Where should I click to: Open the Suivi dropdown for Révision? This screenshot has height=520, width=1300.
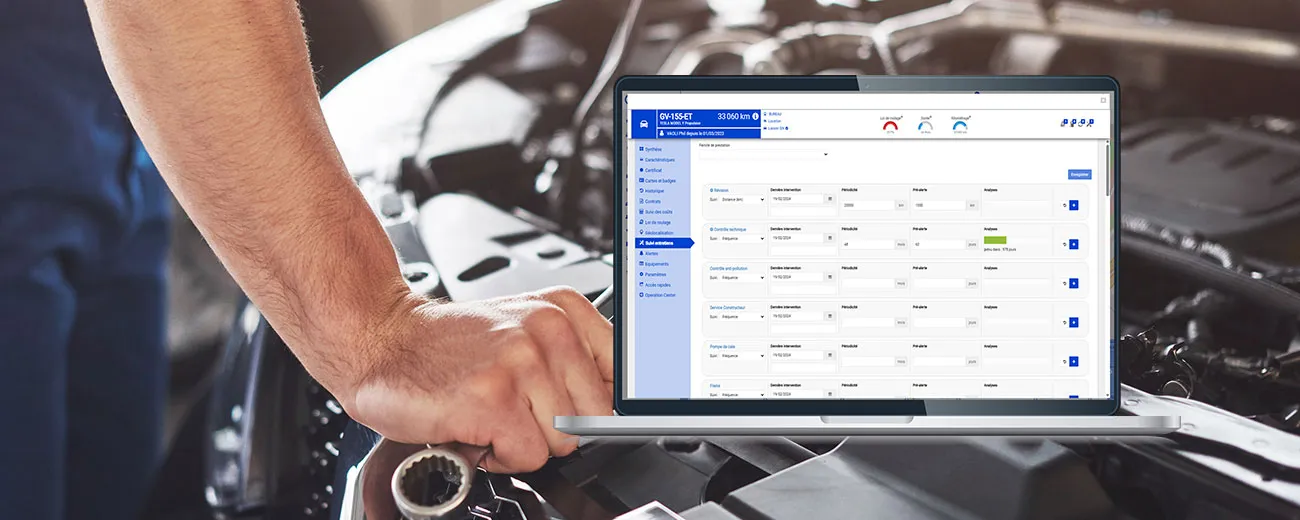tap(742, 199)
